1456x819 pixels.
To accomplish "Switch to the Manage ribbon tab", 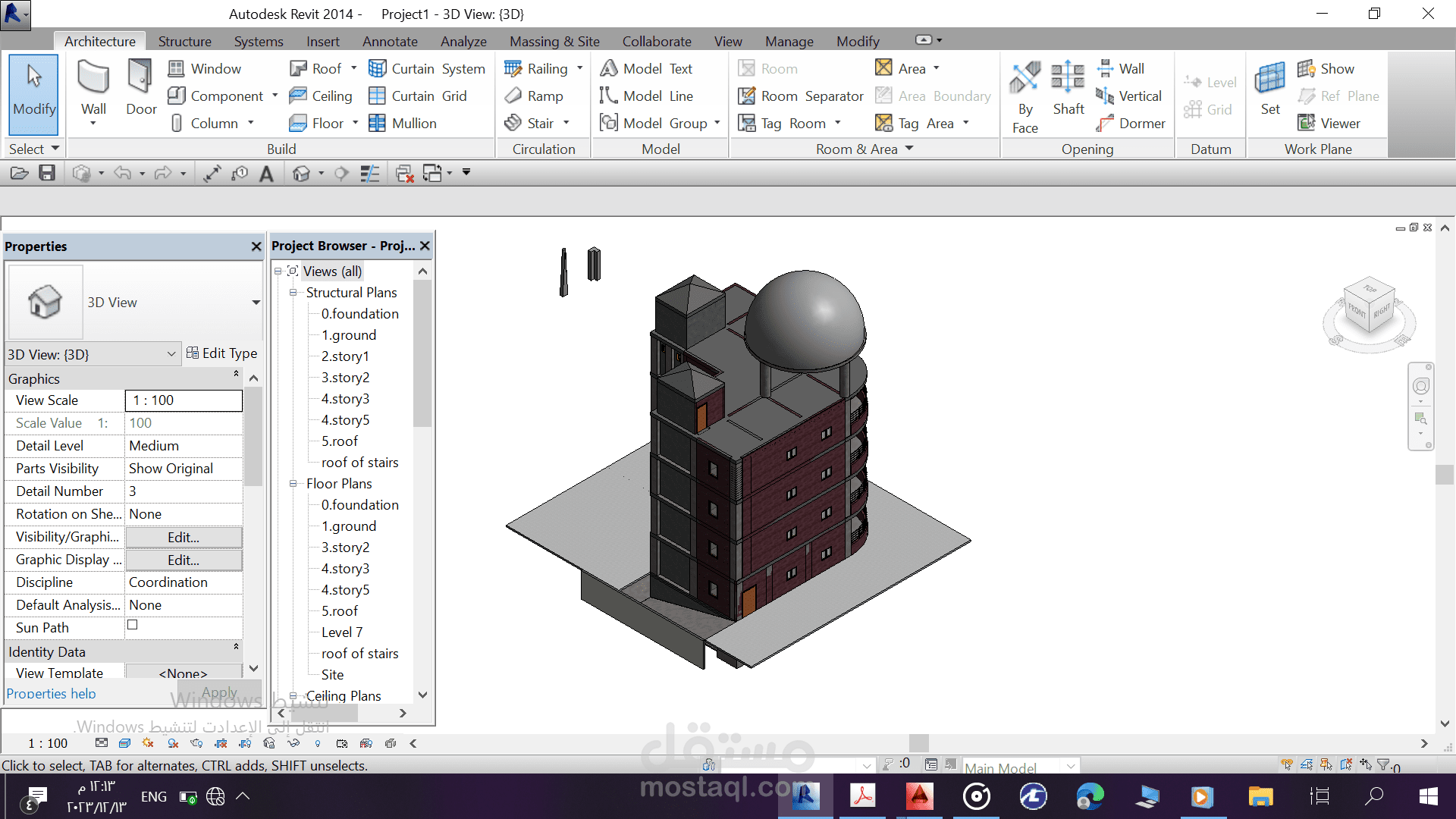I will (789, 41).
